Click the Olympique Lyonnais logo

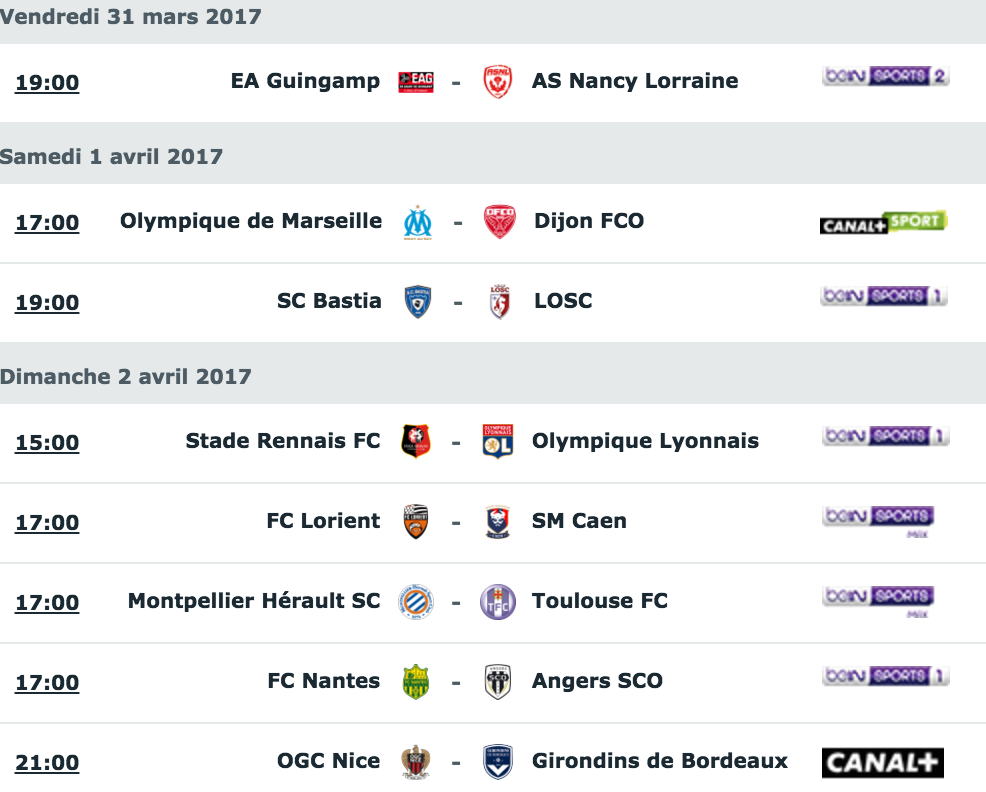click(497, 442)
